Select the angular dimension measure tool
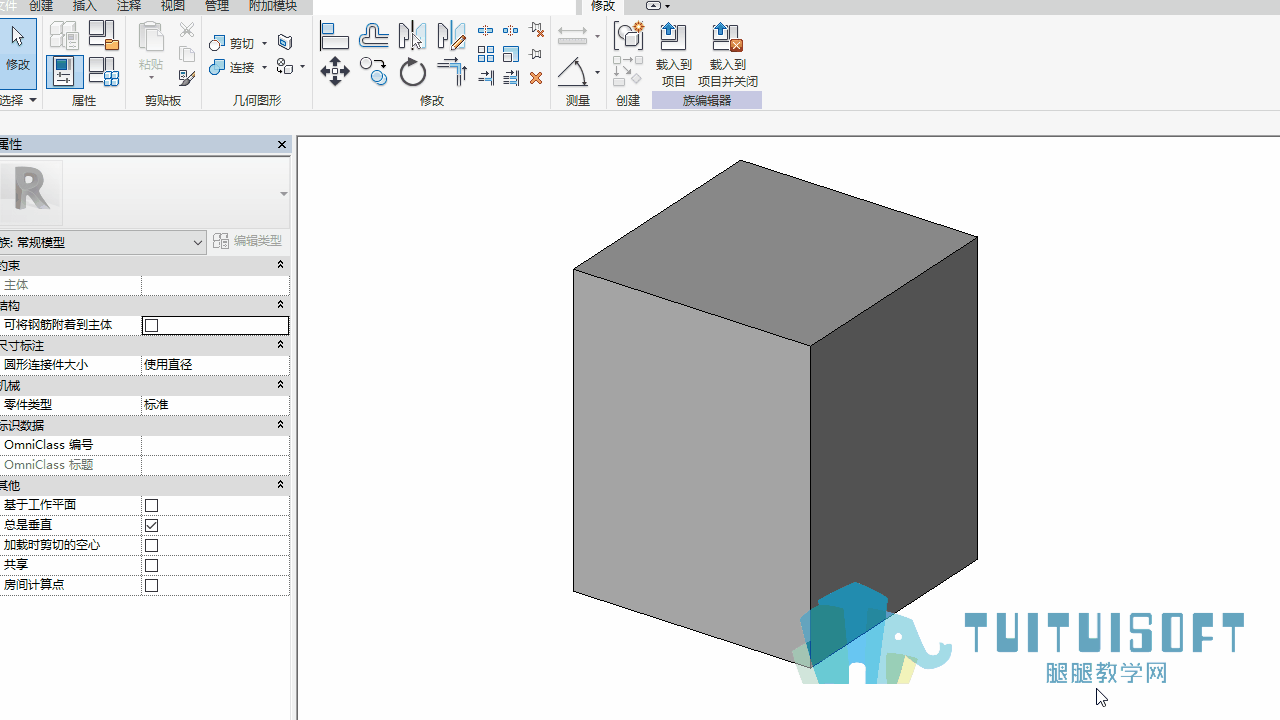The width and height of the screenshot is (1280, 720). point(573,72)
